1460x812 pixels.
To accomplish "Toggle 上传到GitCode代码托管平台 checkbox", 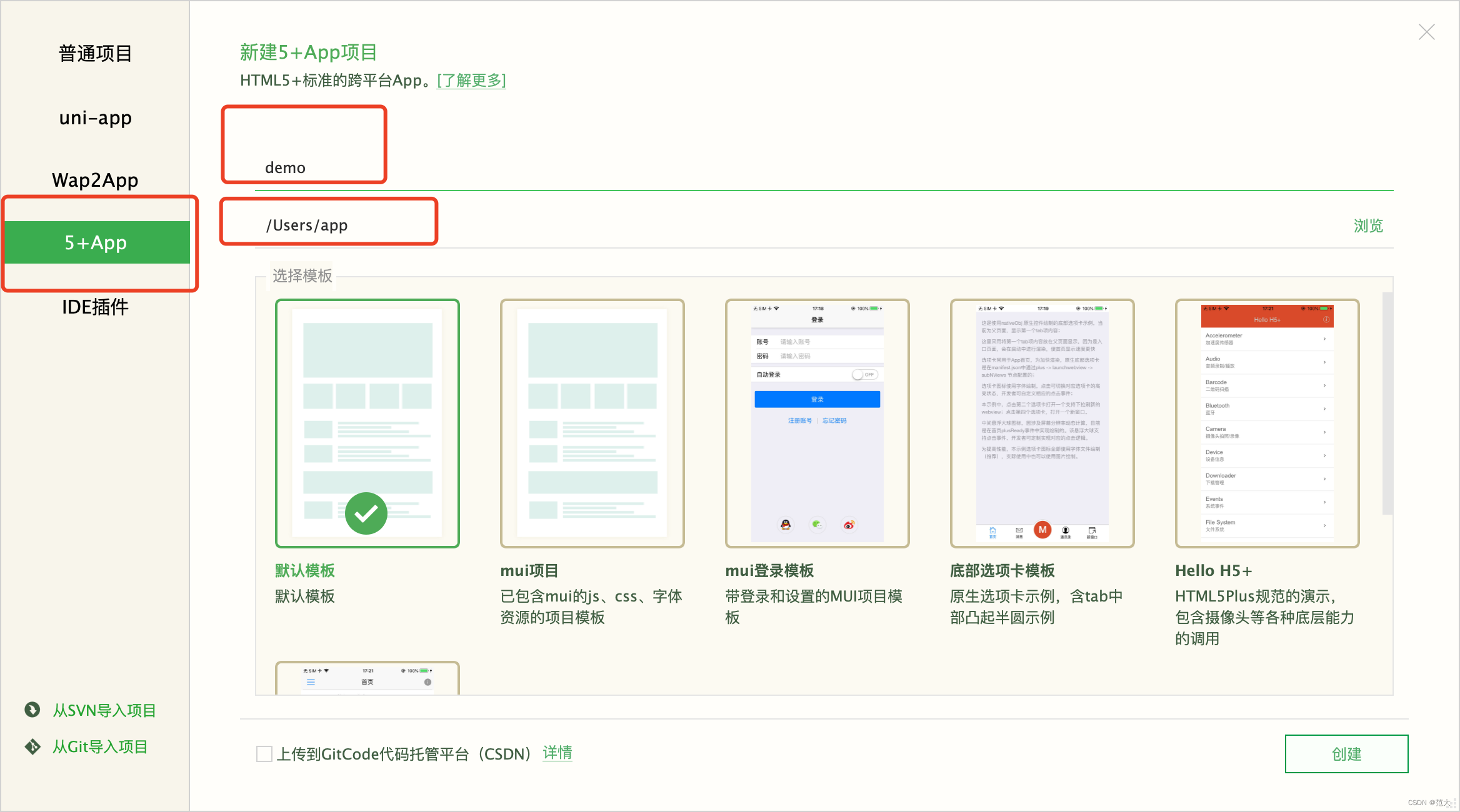I will tap(264, 754).
